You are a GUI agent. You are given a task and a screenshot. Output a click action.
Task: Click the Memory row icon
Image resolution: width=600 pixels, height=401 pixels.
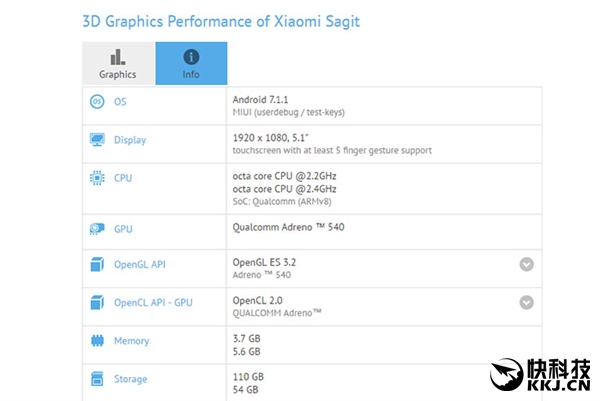97,341
